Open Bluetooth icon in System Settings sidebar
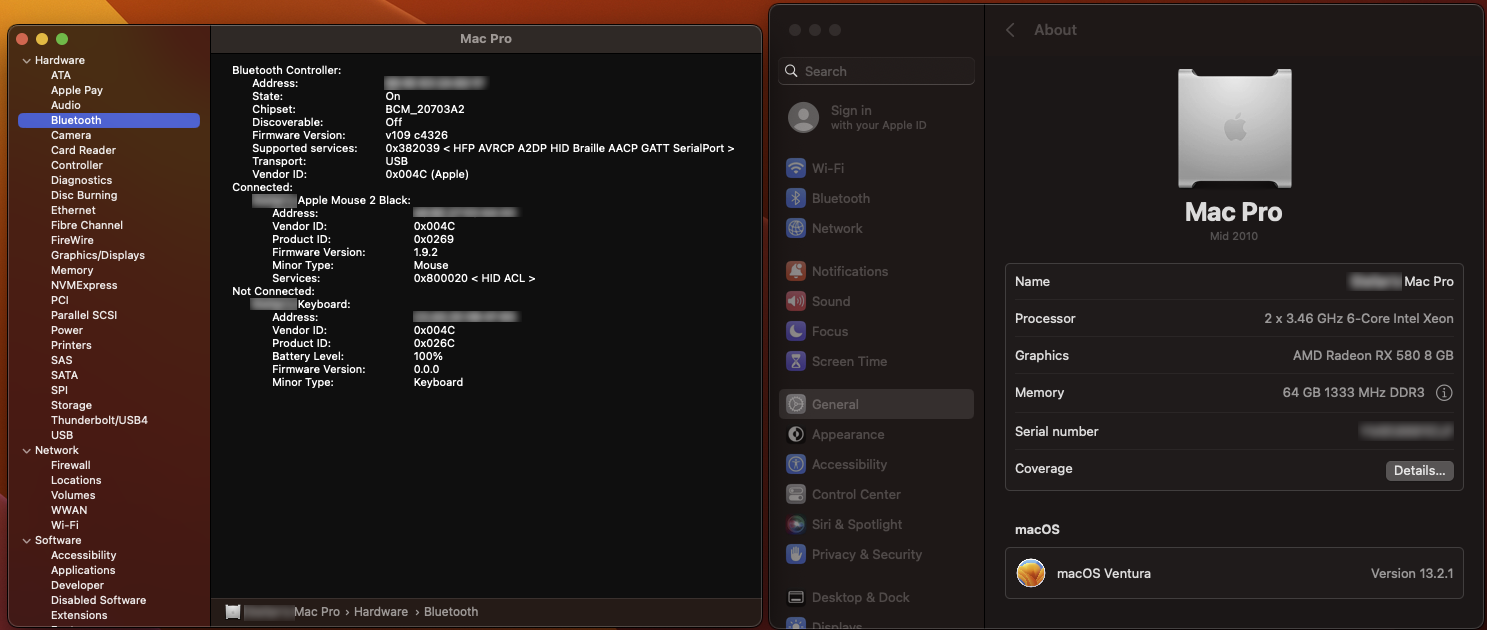Screen dimensions: 1487x630 click(796, 198)
